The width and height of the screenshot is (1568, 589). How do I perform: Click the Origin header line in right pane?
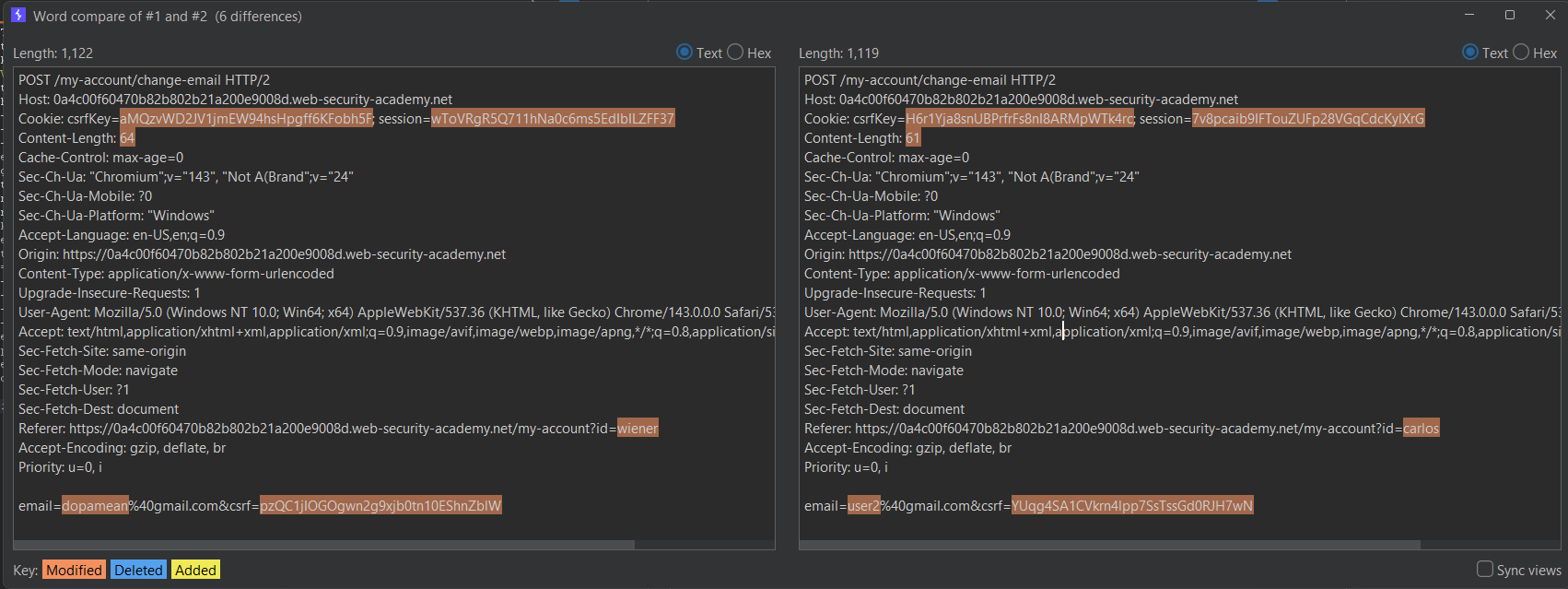tap(1047, 254)
